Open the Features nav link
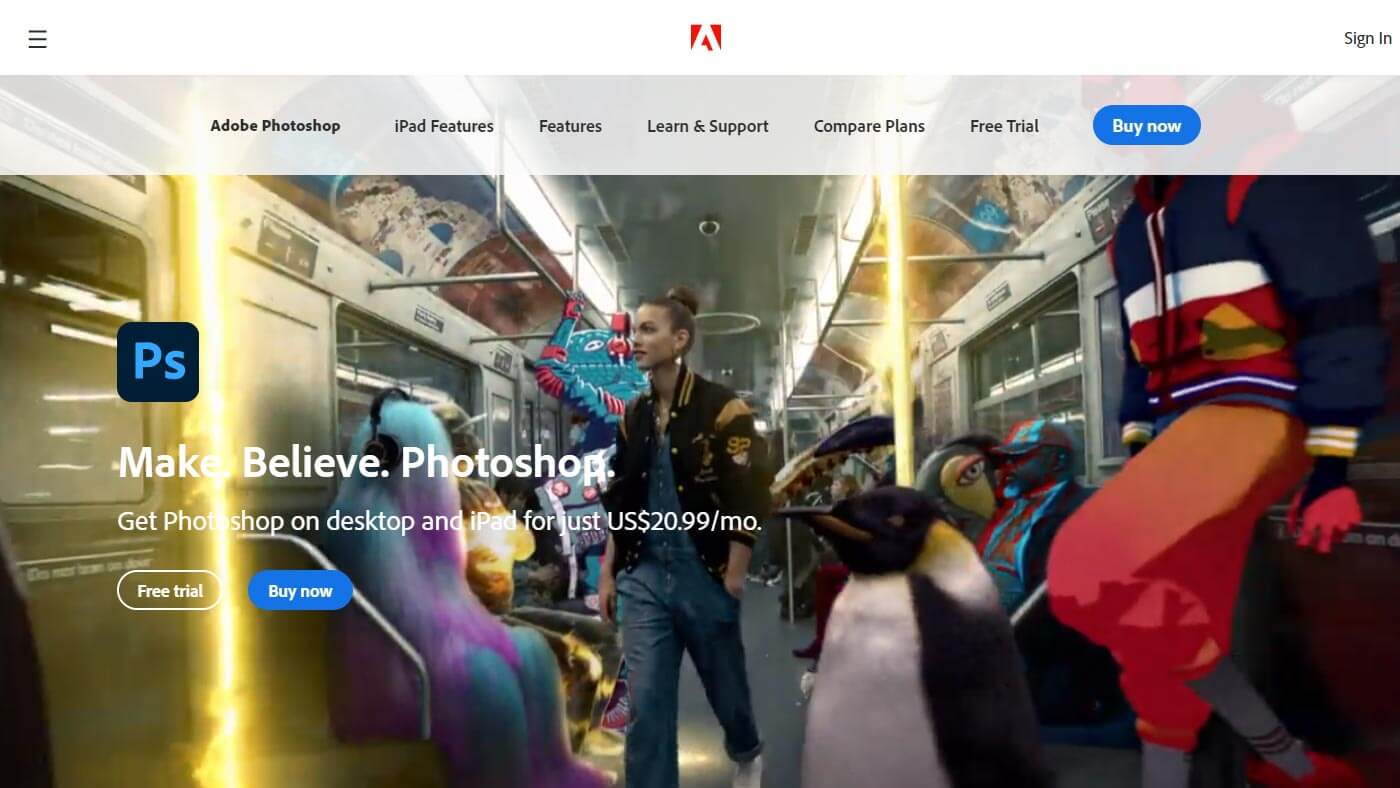The image size is (1400, 788). (570, 126)
